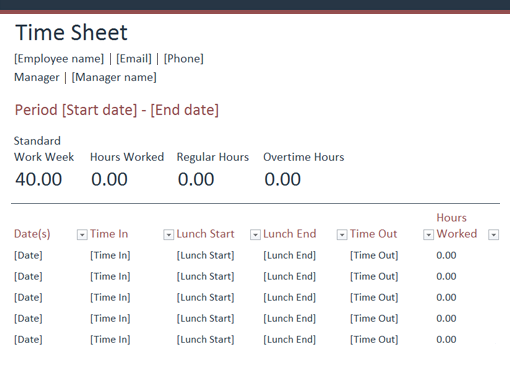
Task: Select the [Email] placeholder field
Action: 134,59
